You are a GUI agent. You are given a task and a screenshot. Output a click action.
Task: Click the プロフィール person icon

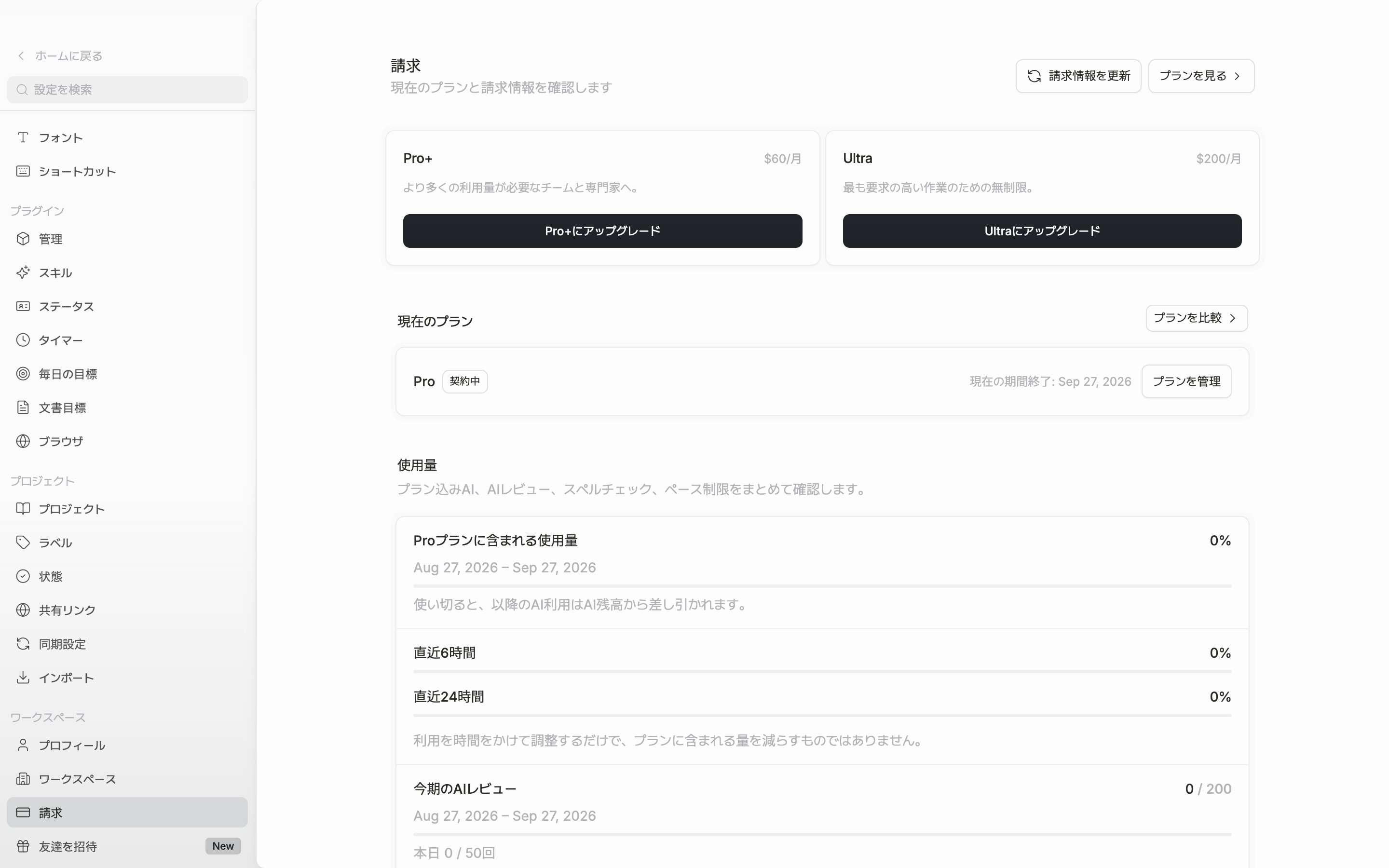(x=23, y=745)
